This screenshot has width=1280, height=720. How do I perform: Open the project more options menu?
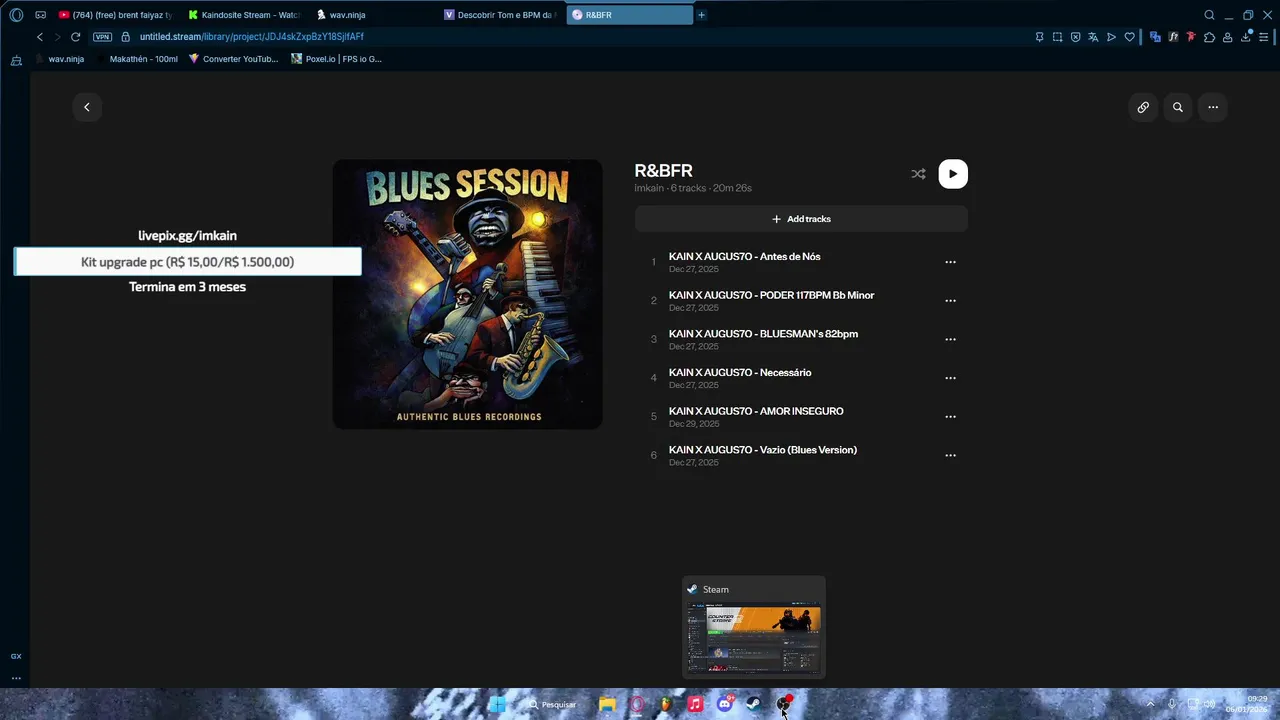click(x=1213, y=107)
